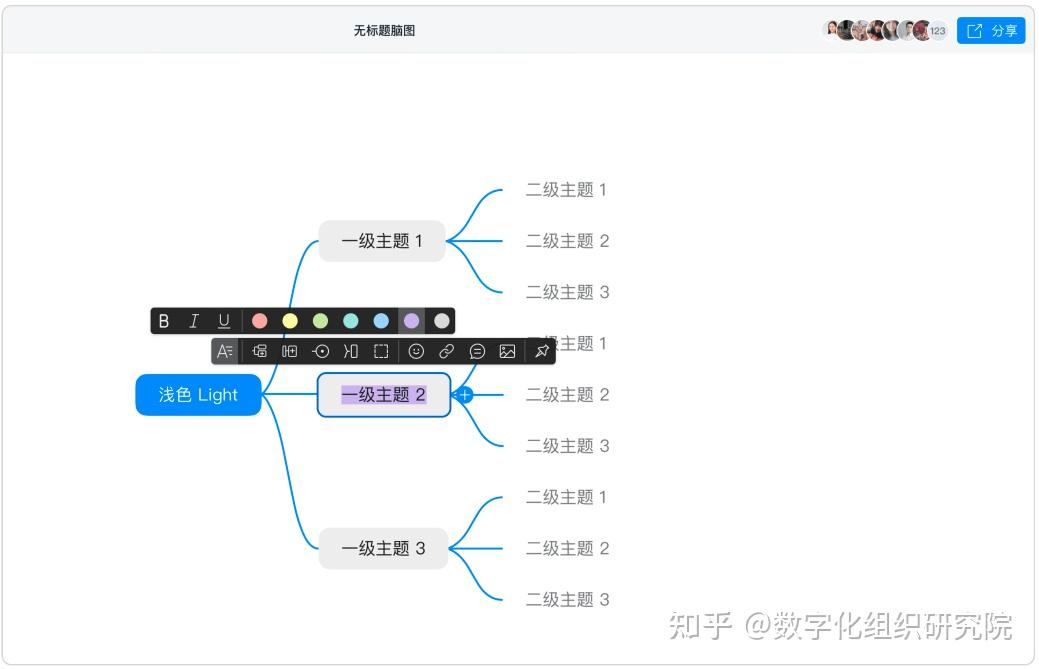The image size is (1039, 669).
Task: Insert a hyperlink using the link icon
Action: coord(446,352)
